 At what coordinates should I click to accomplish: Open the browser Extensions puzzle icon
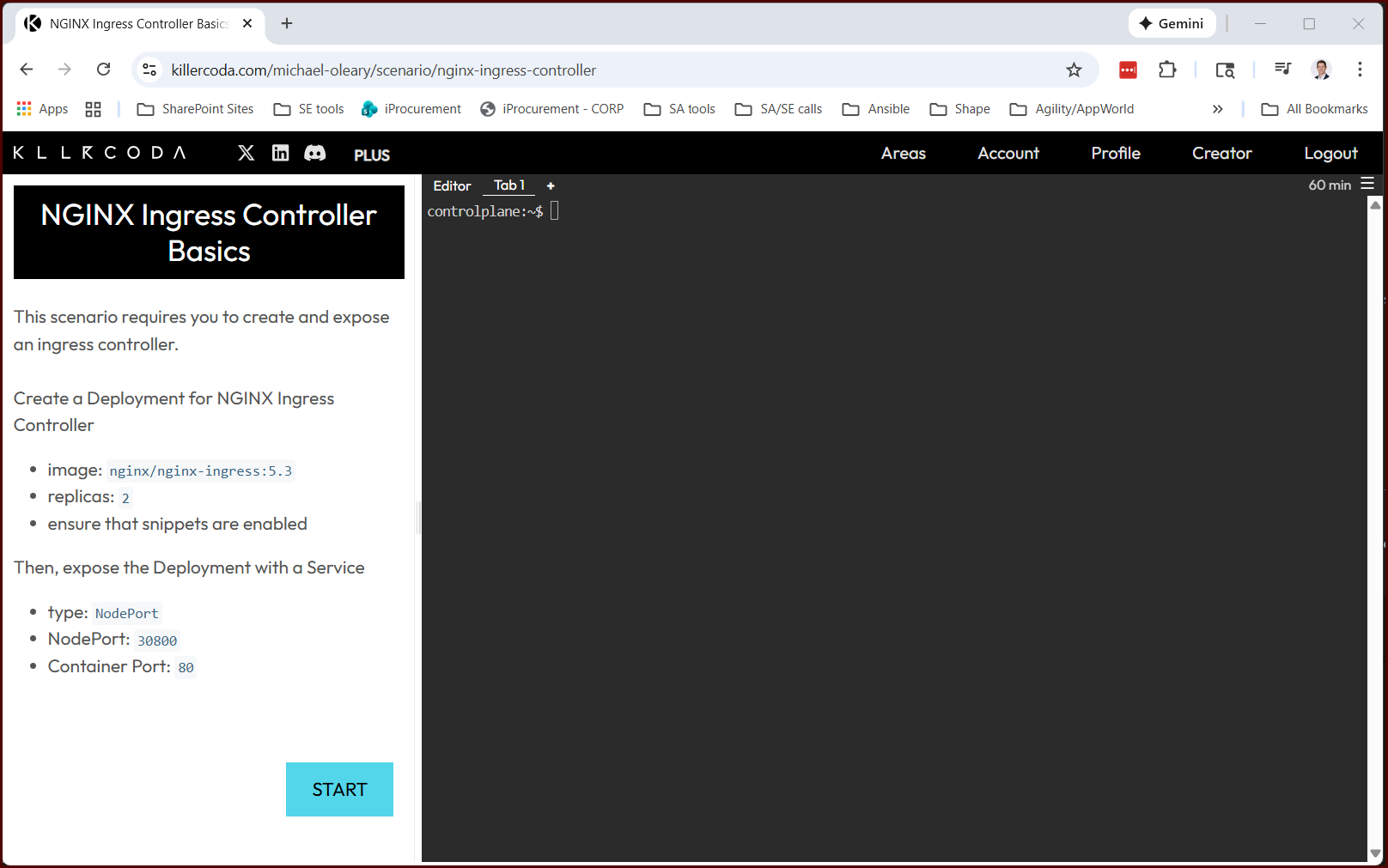(1167, 70)
